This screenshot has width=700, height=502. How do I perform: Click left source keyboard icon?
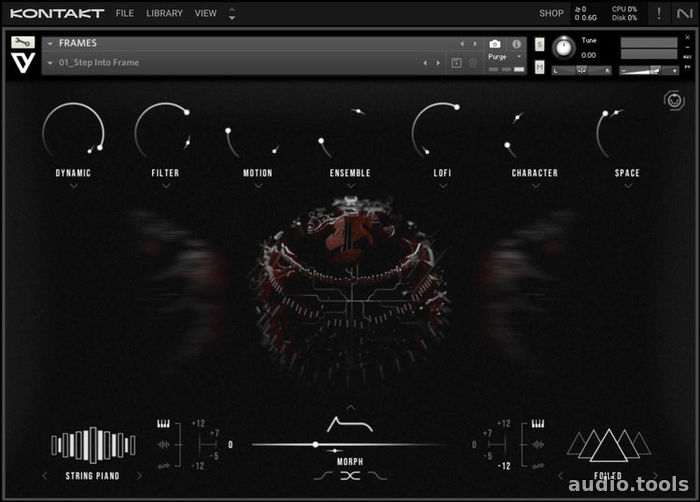click(x=163, y=423)
